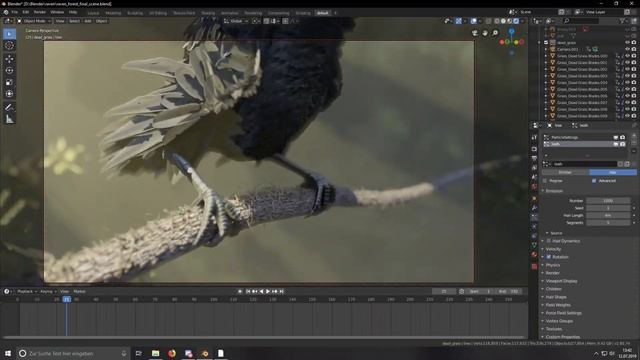
Task: Open the timeline Playback menu
Action: 26,291
